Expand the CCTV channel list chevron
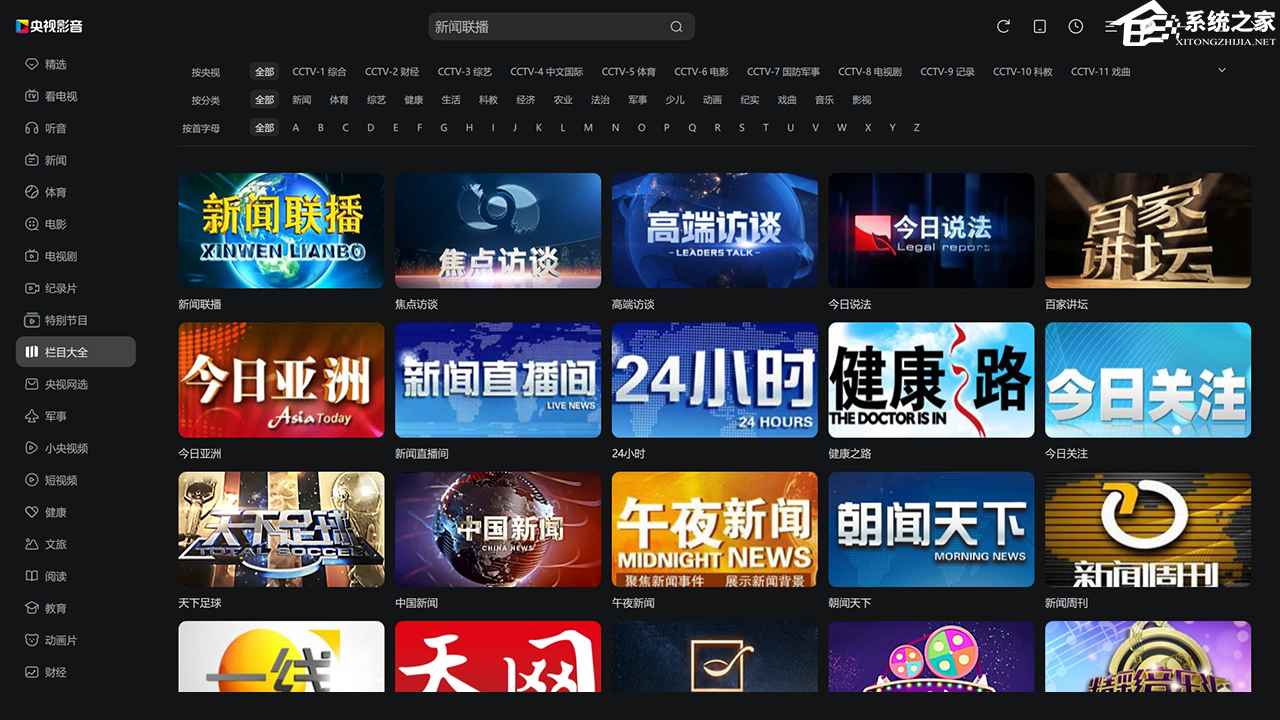The width and height of the screenshot is (1280, 720). pyautogui.click(x=1221, y=70)
